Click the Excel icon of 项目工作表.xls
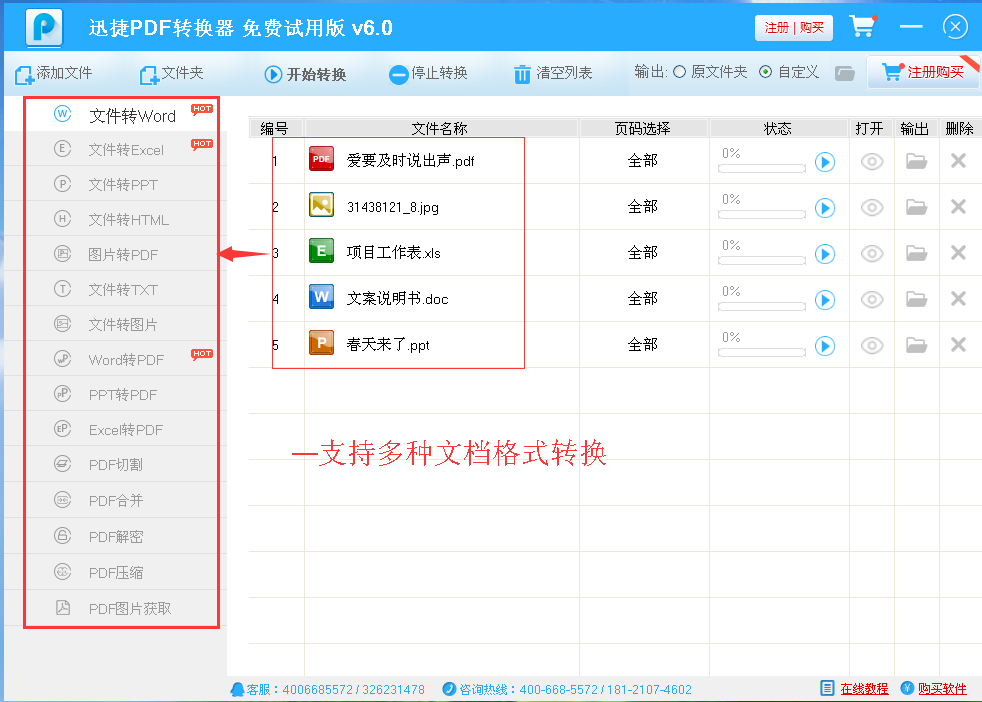982x702 pixels. [x=321, y=252]
